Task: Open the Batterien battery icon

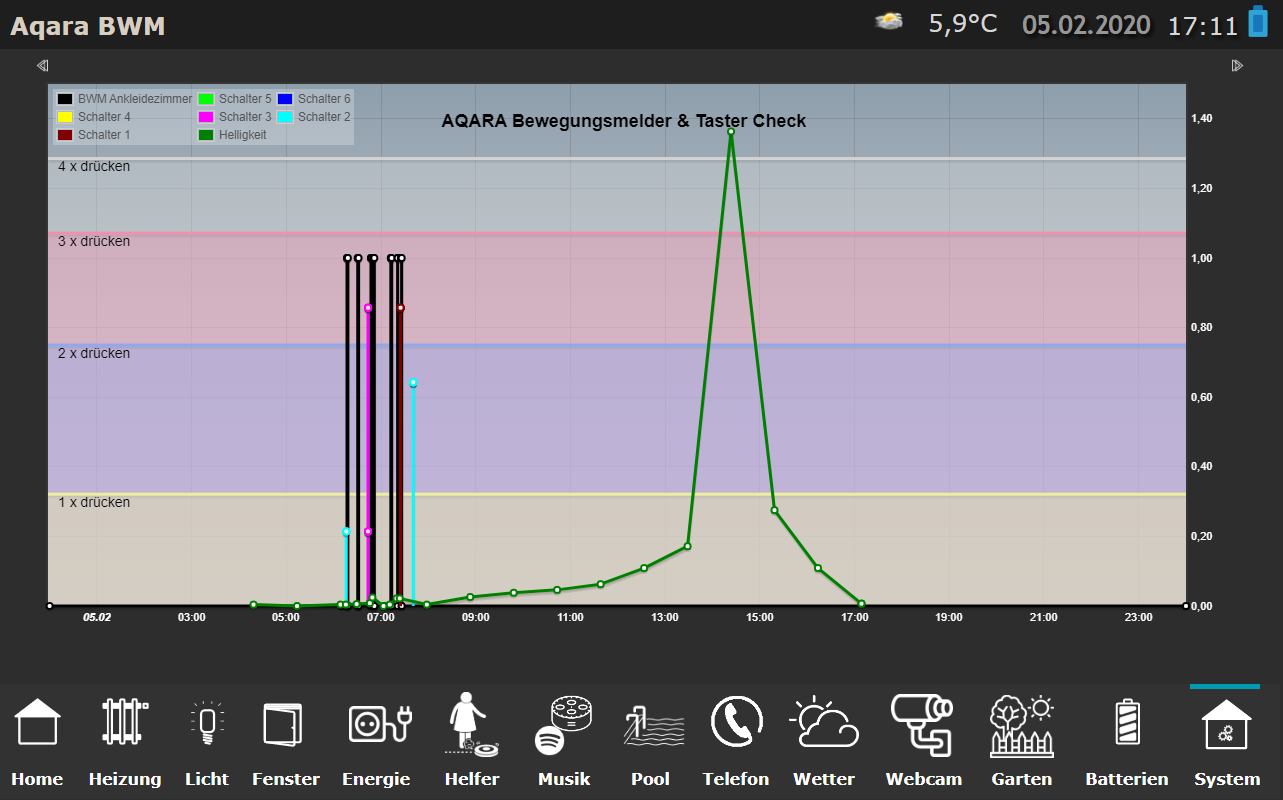Action: pos(1127,722)
